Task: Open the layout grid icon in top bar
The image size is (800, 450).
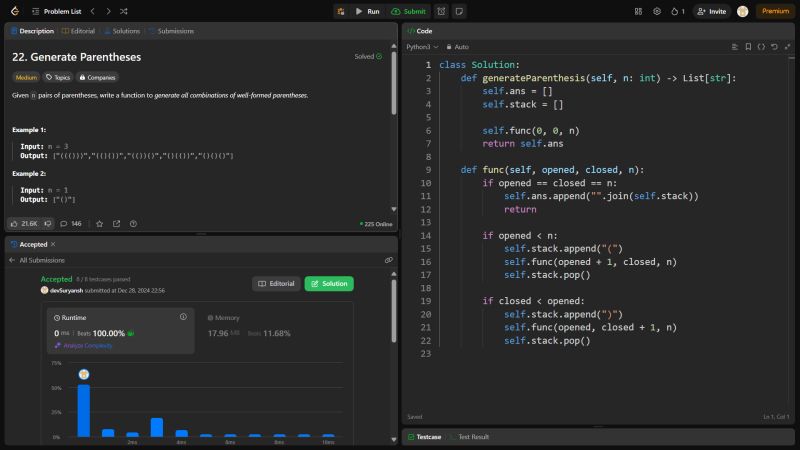Action: (x=638, y=11)
